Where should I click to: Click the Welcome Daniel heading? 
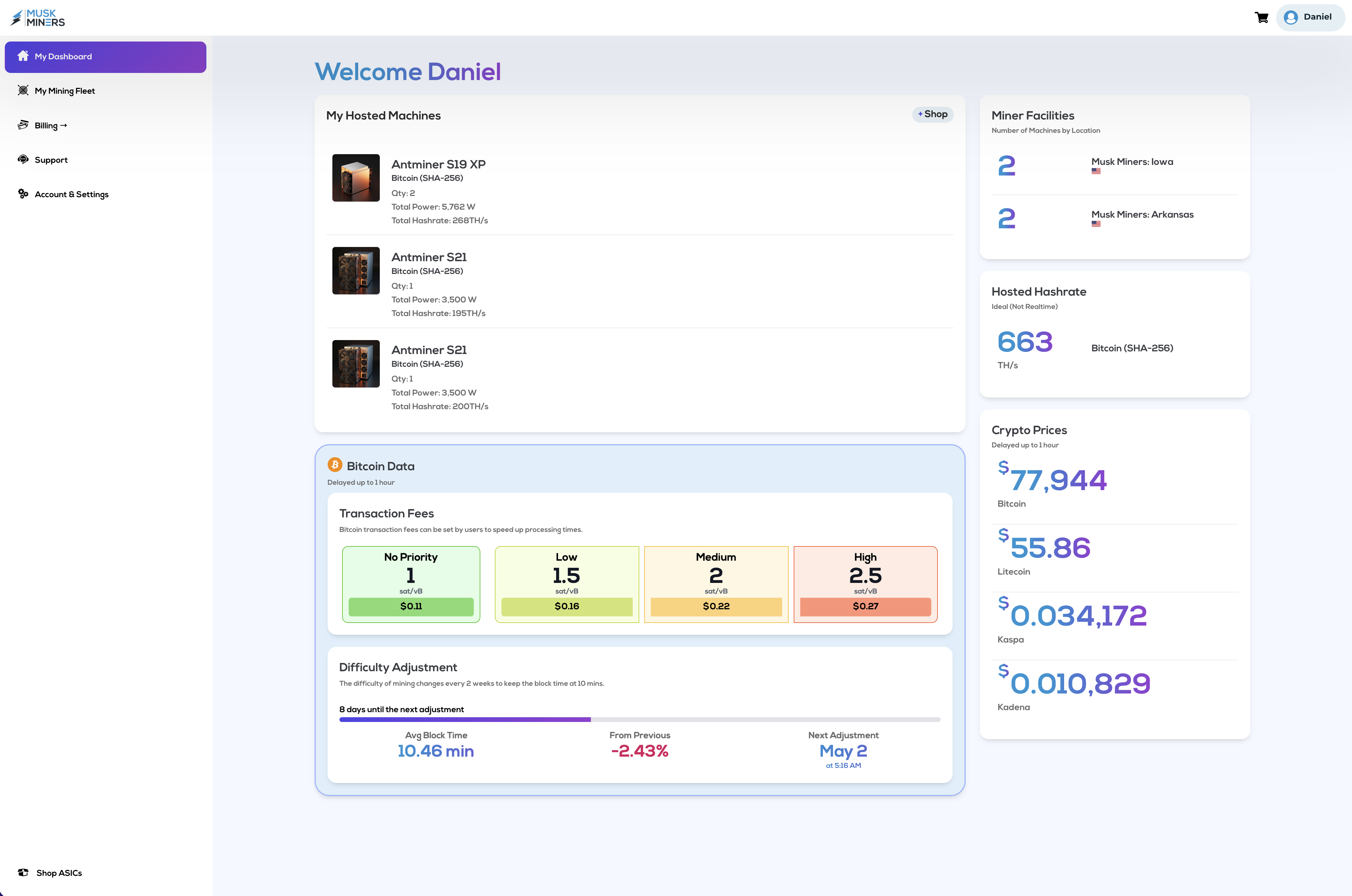click(x=407, y=72)
